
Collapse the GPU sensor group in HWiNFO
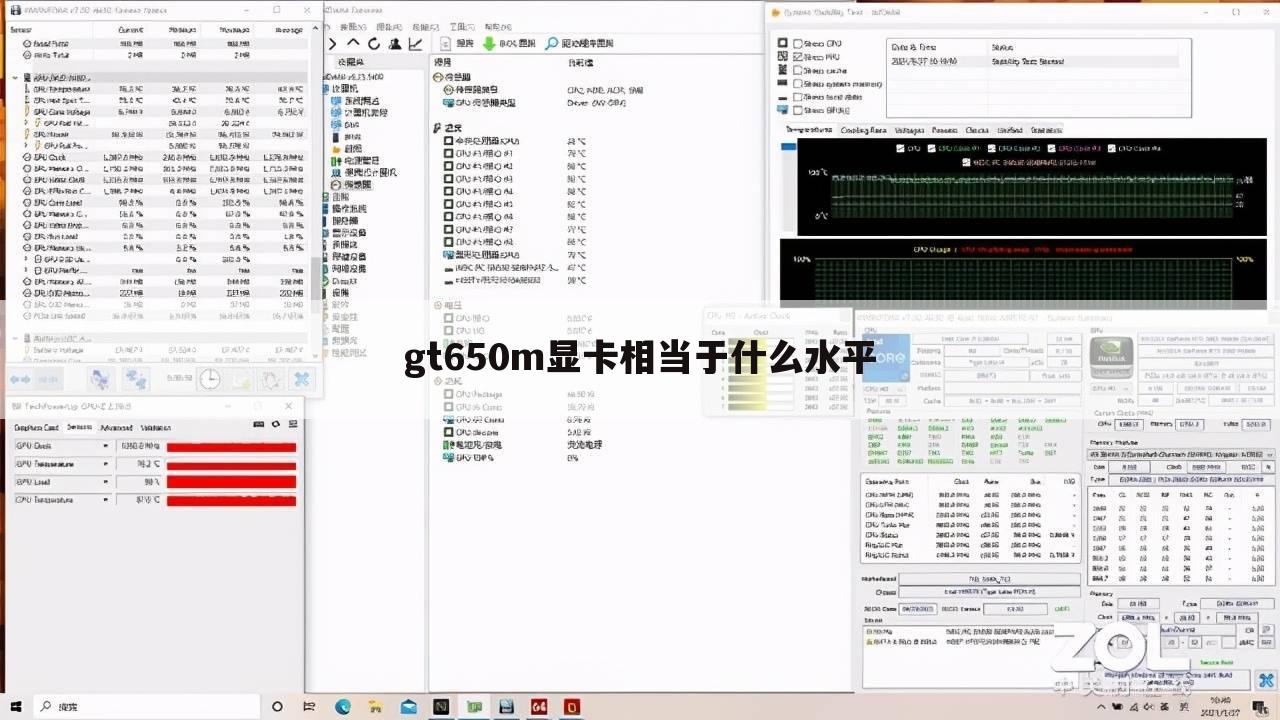(14, 77)
